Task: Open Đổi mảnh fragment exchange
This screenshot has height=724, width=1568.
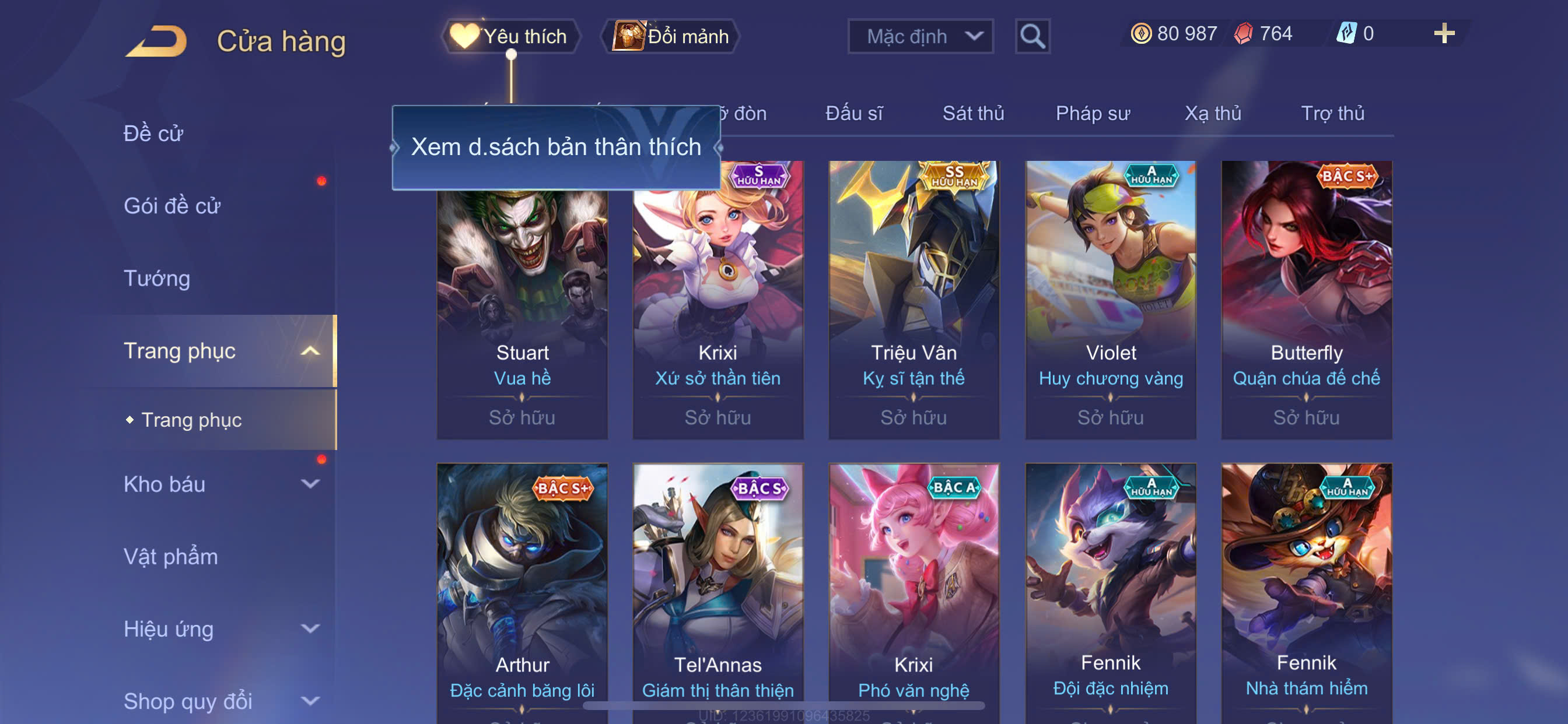Action: (671, 37)
